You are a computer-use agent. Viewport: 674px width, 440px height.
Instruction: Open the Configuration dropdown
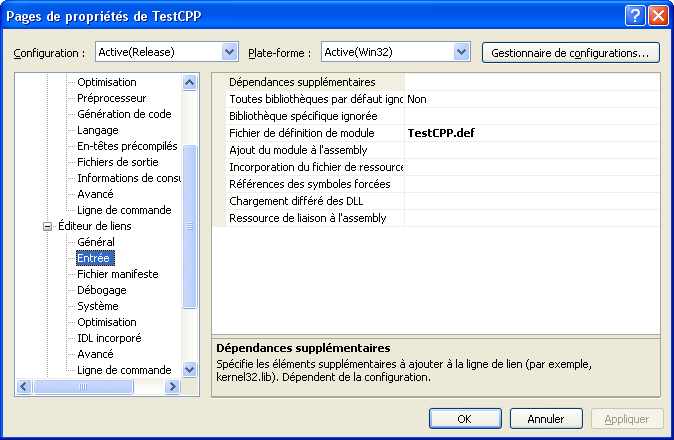[229, 52]
